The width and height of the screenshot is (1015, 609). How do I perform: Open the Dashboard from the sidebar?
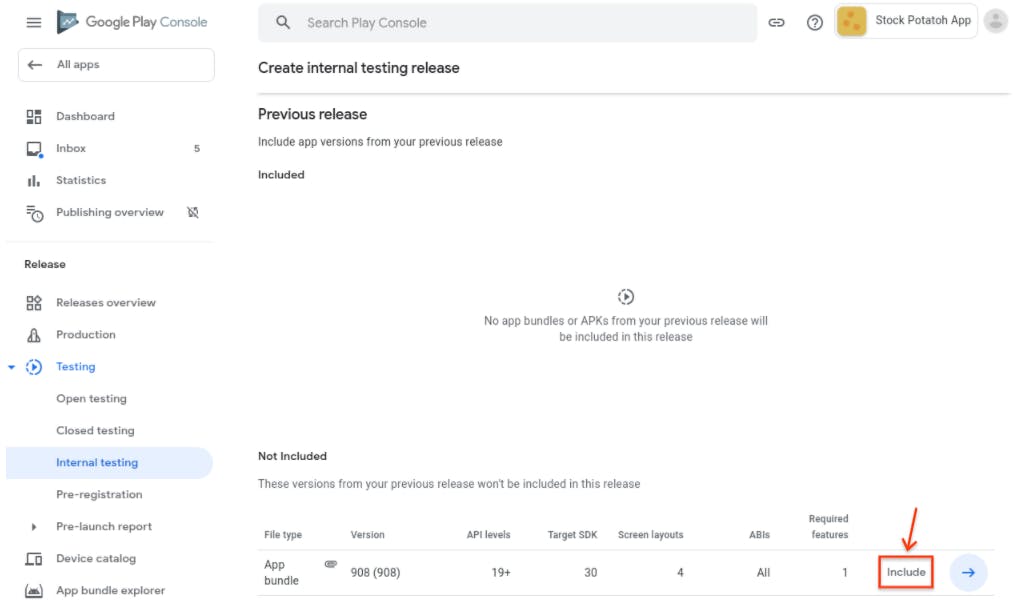click(85, 116)
